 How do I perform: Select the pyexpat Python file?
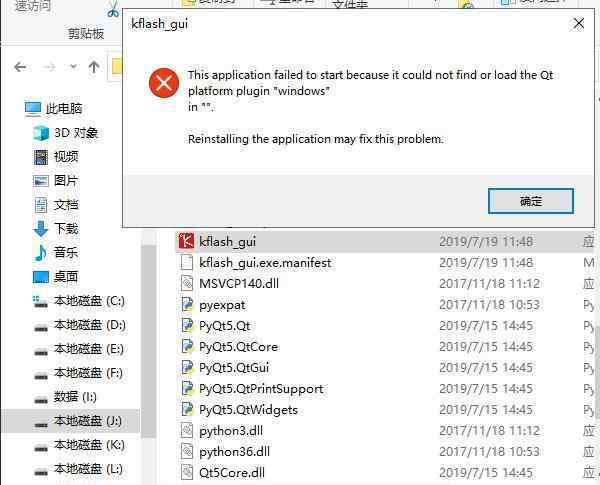click(222, 305)
